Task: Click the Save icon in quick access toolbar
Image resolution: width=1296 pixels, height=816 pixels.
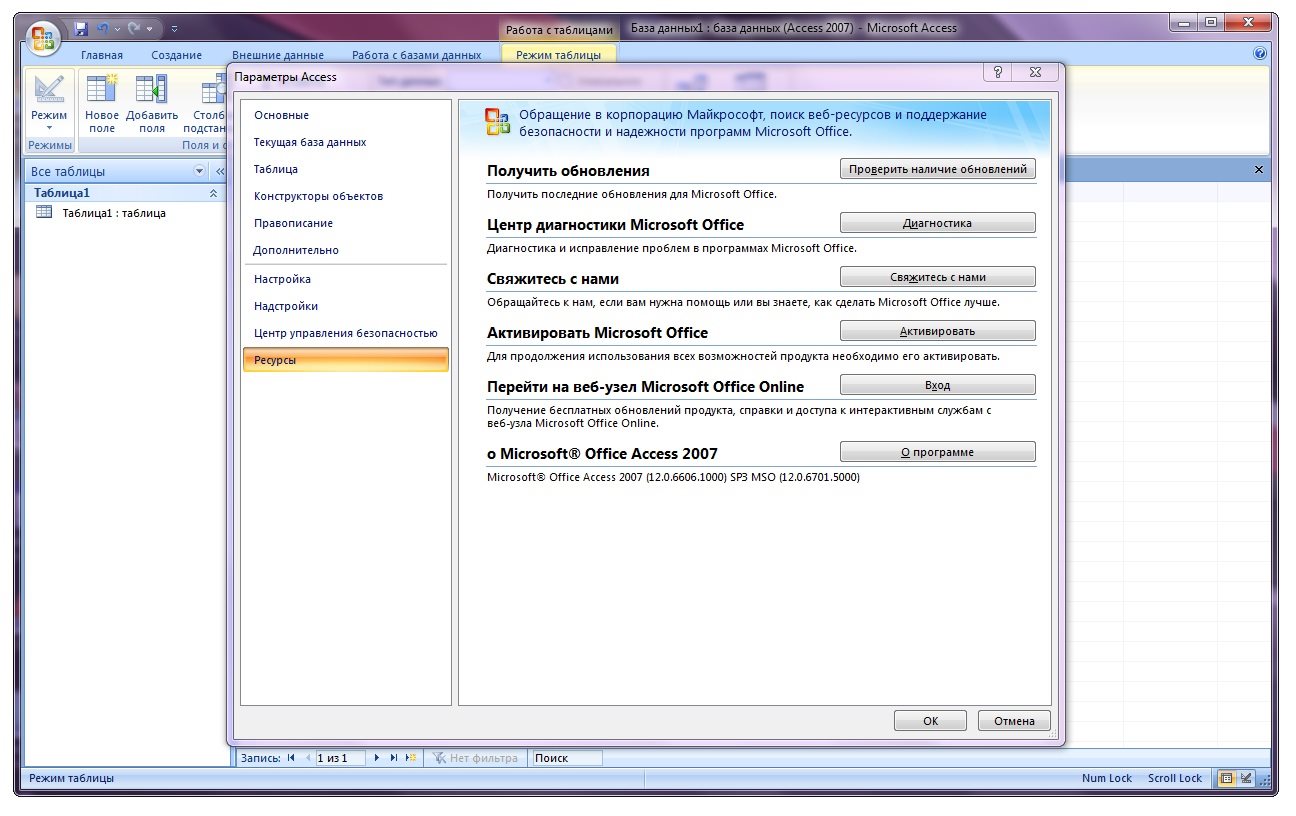Action: point(82,28)
